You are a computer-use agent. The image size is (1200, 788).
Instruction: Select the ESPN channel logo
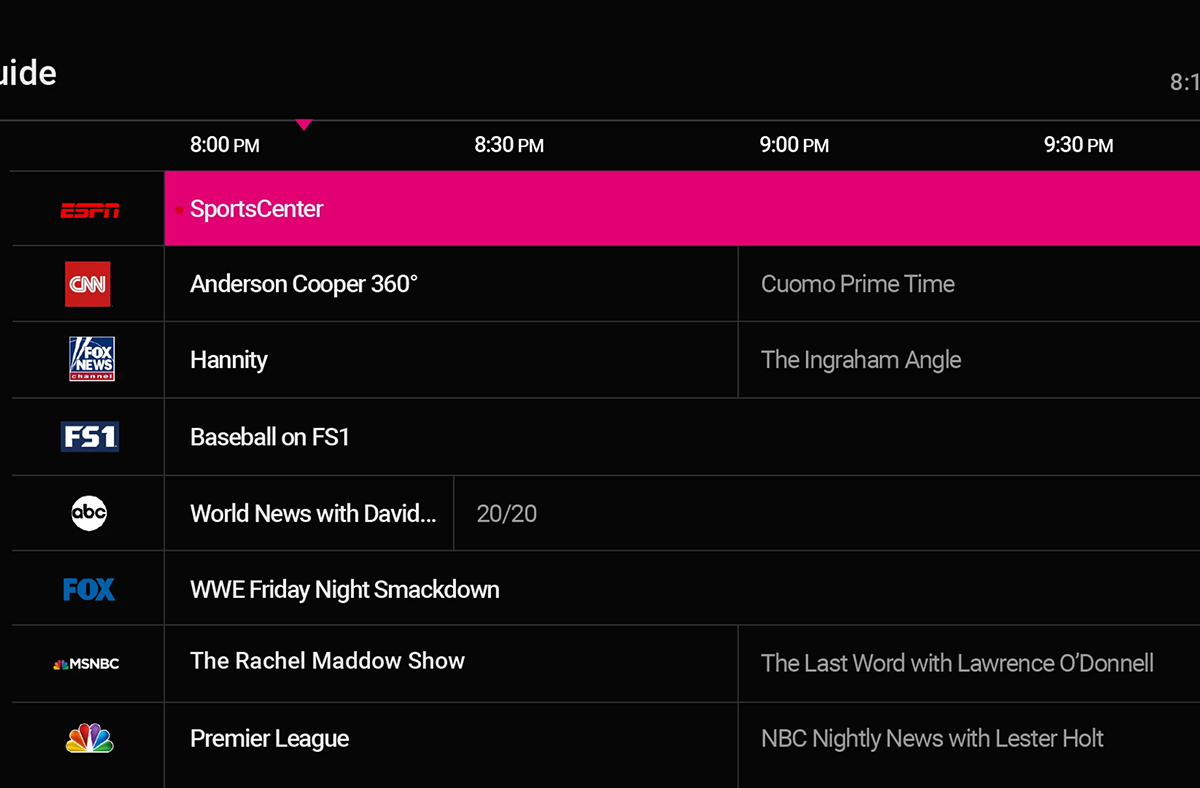click(89, 210)
